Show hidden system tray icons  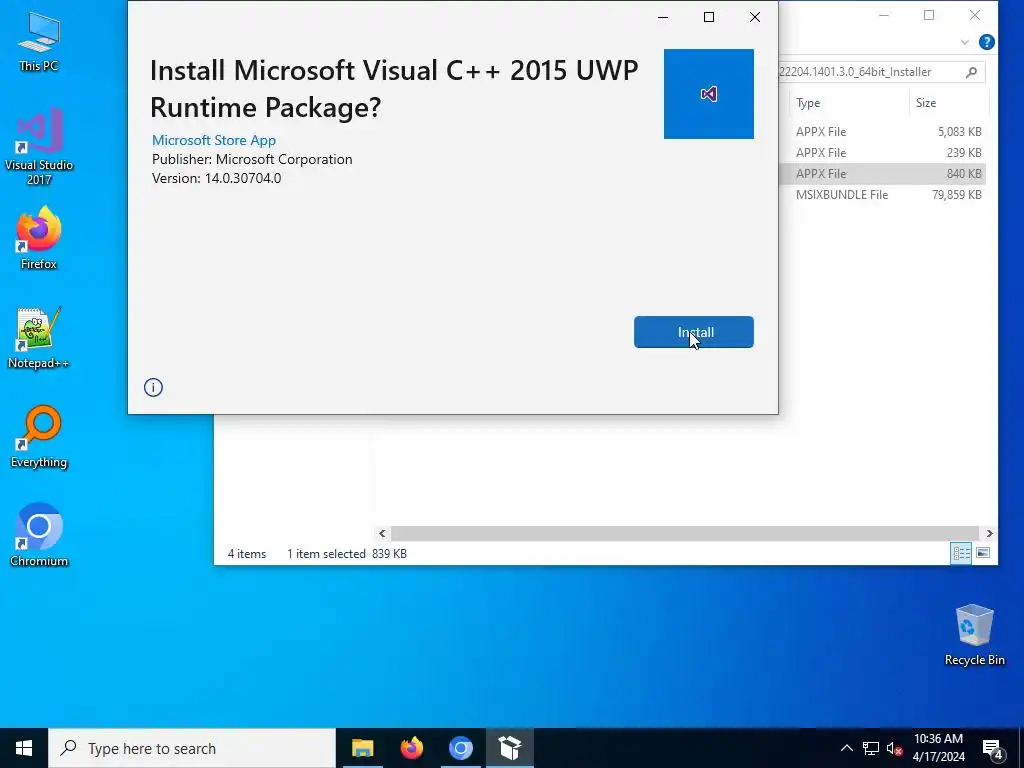click(x=846, y=748)
